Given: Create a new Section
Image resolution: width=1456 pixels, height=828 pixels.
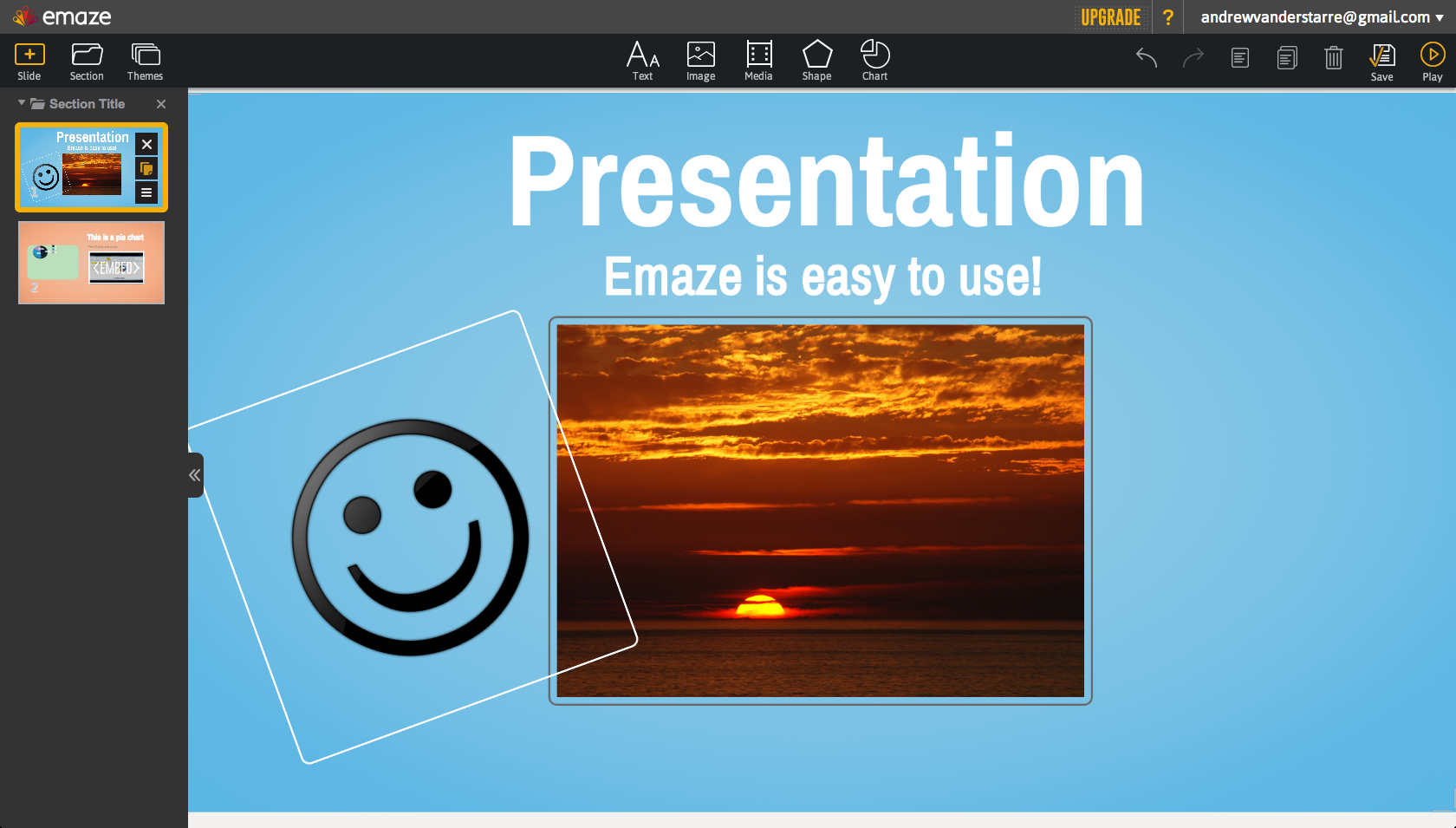Looking at the screenshot, I should click(x=87, y=62).
